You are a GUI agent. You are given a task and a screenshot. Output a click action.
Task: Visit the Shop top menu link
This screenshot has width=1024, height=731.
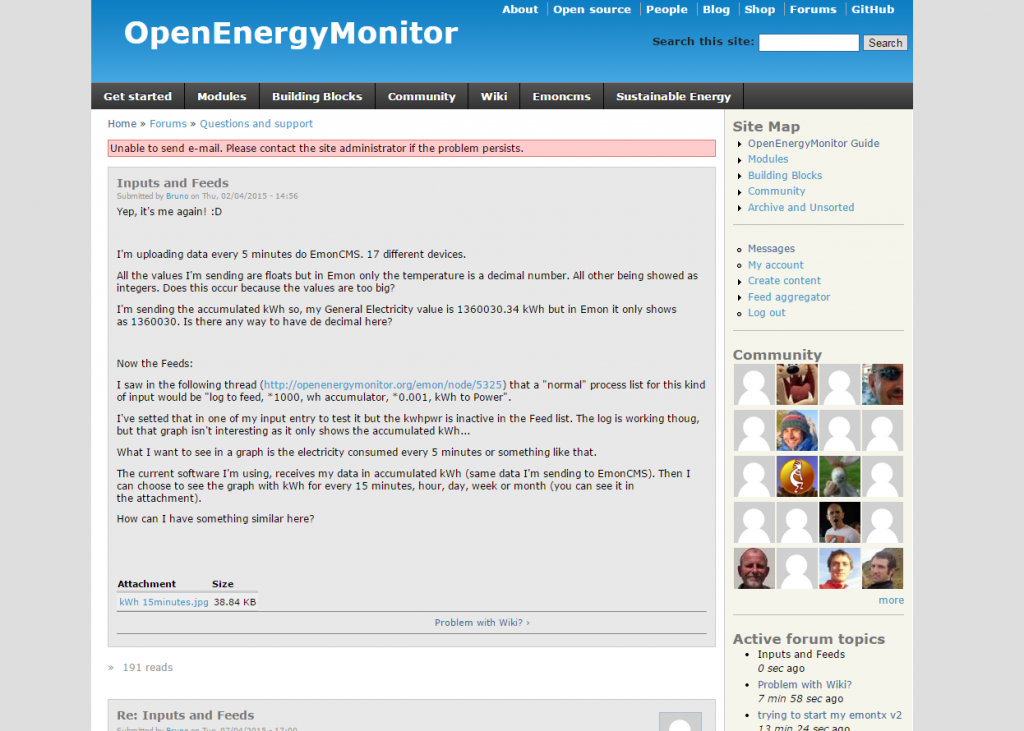coord(760,10)
